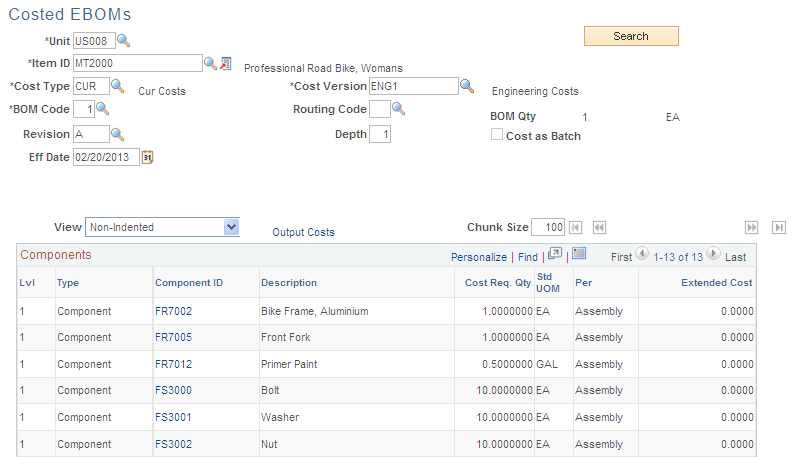This screenshot has height=457, width=794.
Task: Focus the Unit input field
Action: (94, 41)
